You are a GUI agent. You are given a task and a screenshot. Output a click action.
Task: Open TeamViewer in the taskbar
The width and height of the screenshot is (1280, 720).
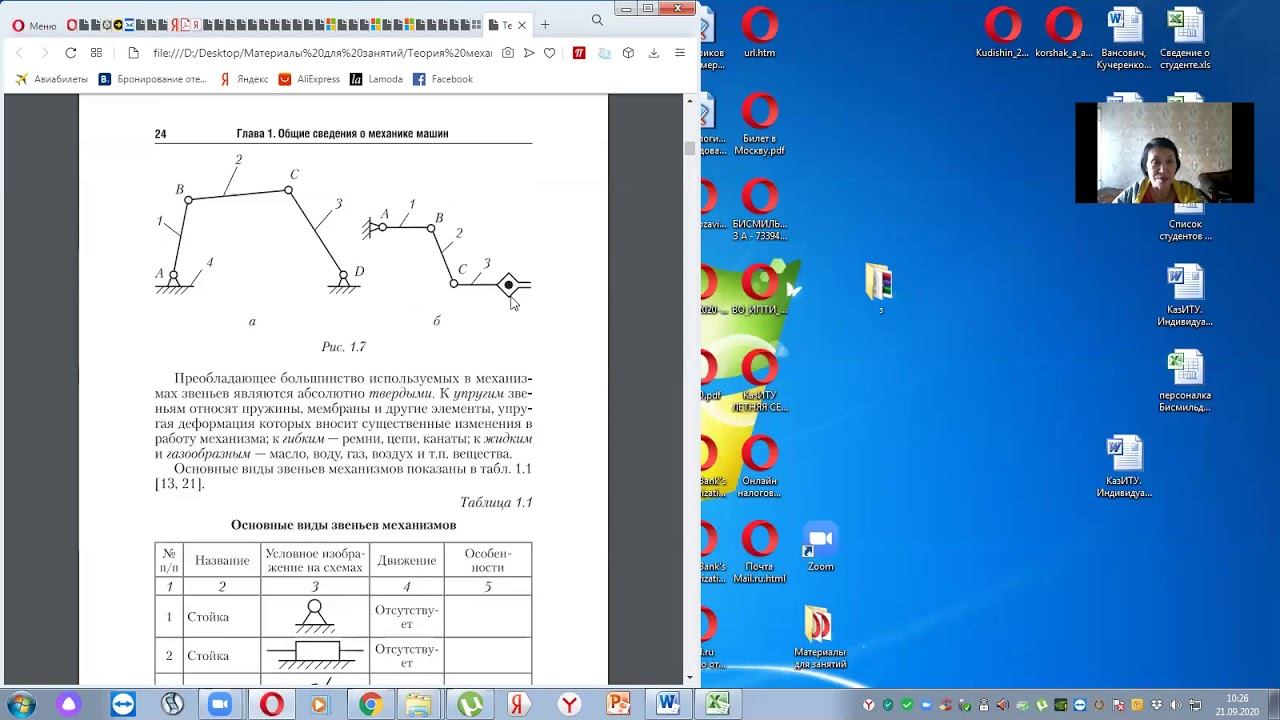tap(122, 704)
